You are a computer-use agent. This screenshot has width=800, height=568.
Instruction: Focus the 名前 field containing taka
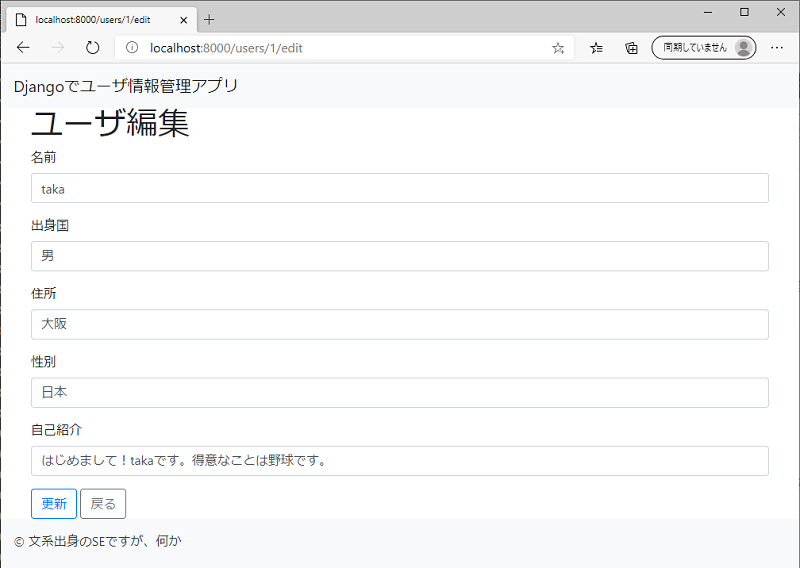tap(399, 188)
